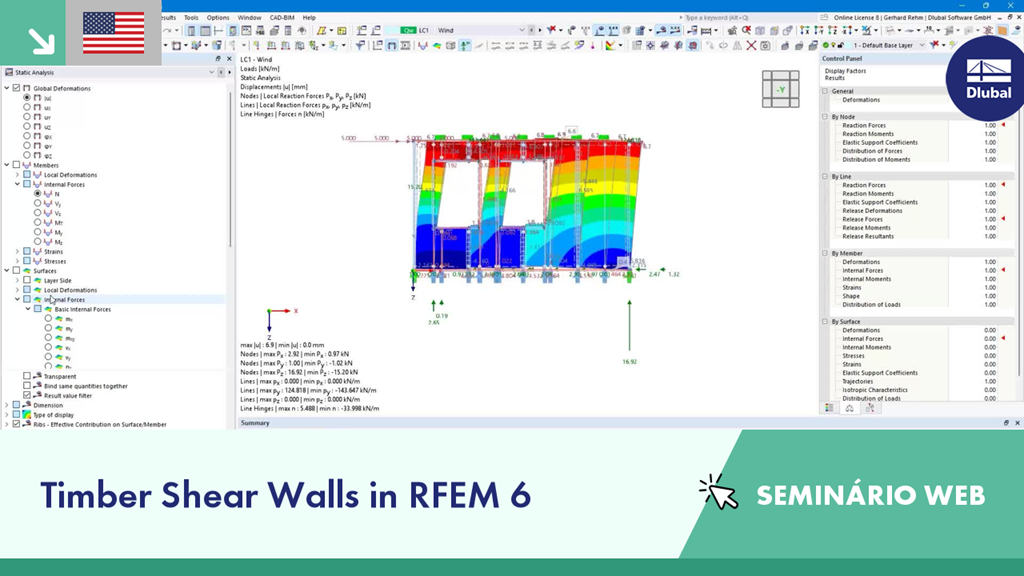1024x576 pixels.
Task: Collapse the By Node section in Control Panel
Action: tap(825, 117)
